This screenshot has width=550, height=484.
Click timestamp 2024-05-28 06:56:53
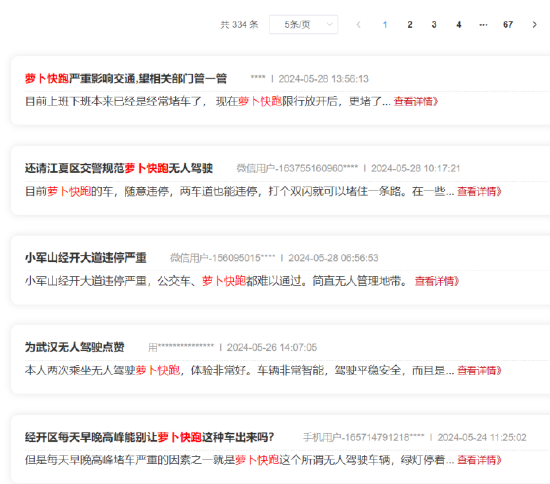pyautogui.click(x=333, y=258)
